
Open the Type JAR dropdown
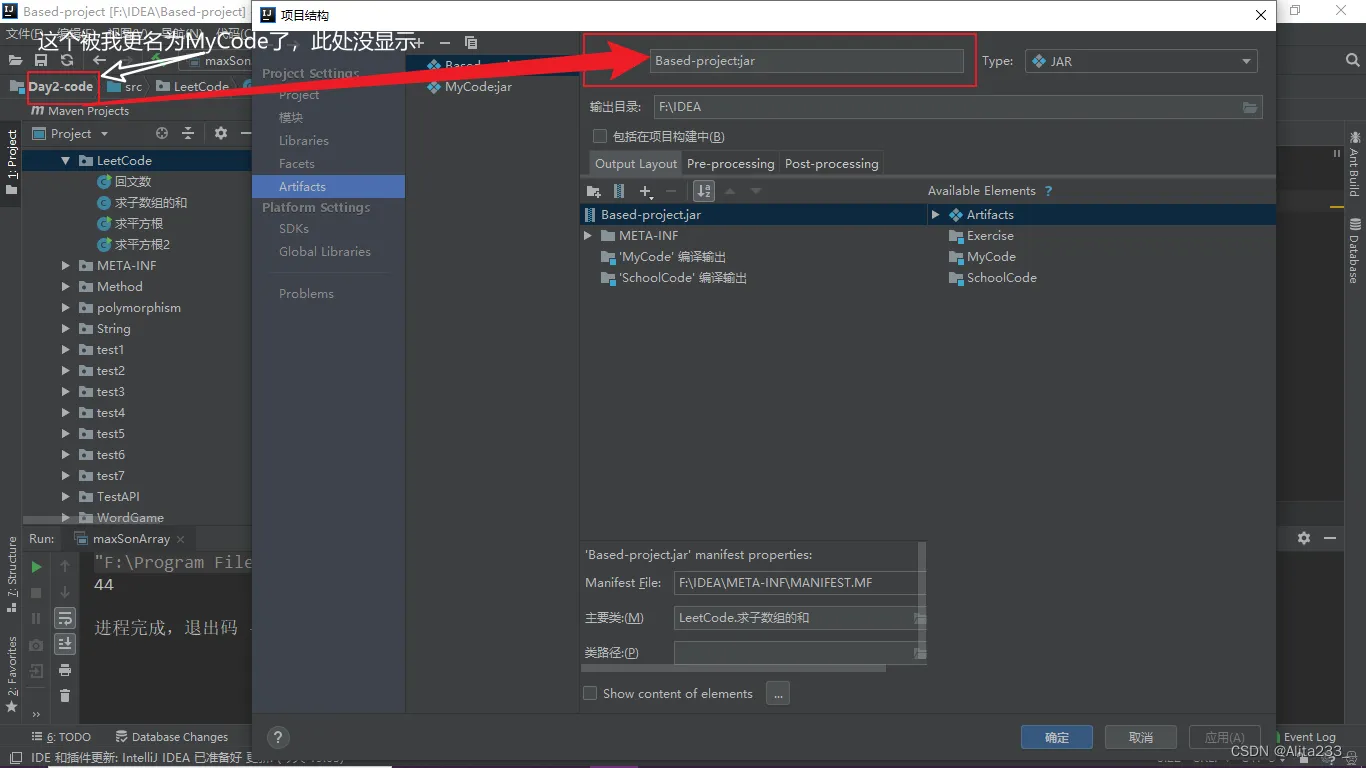tap(1141, 61)
